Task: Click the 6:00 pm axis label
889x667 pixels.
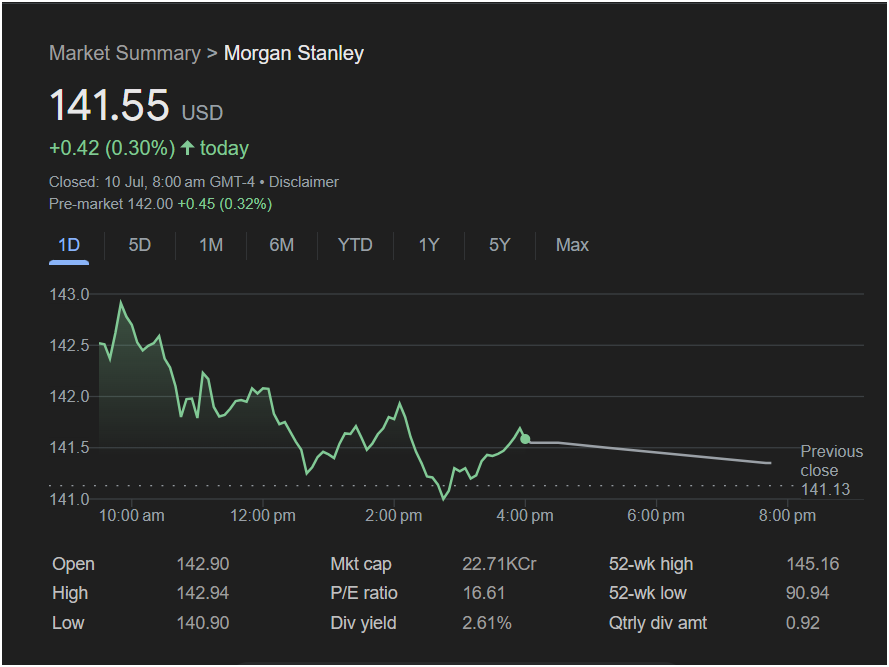Action: (656, 516)
